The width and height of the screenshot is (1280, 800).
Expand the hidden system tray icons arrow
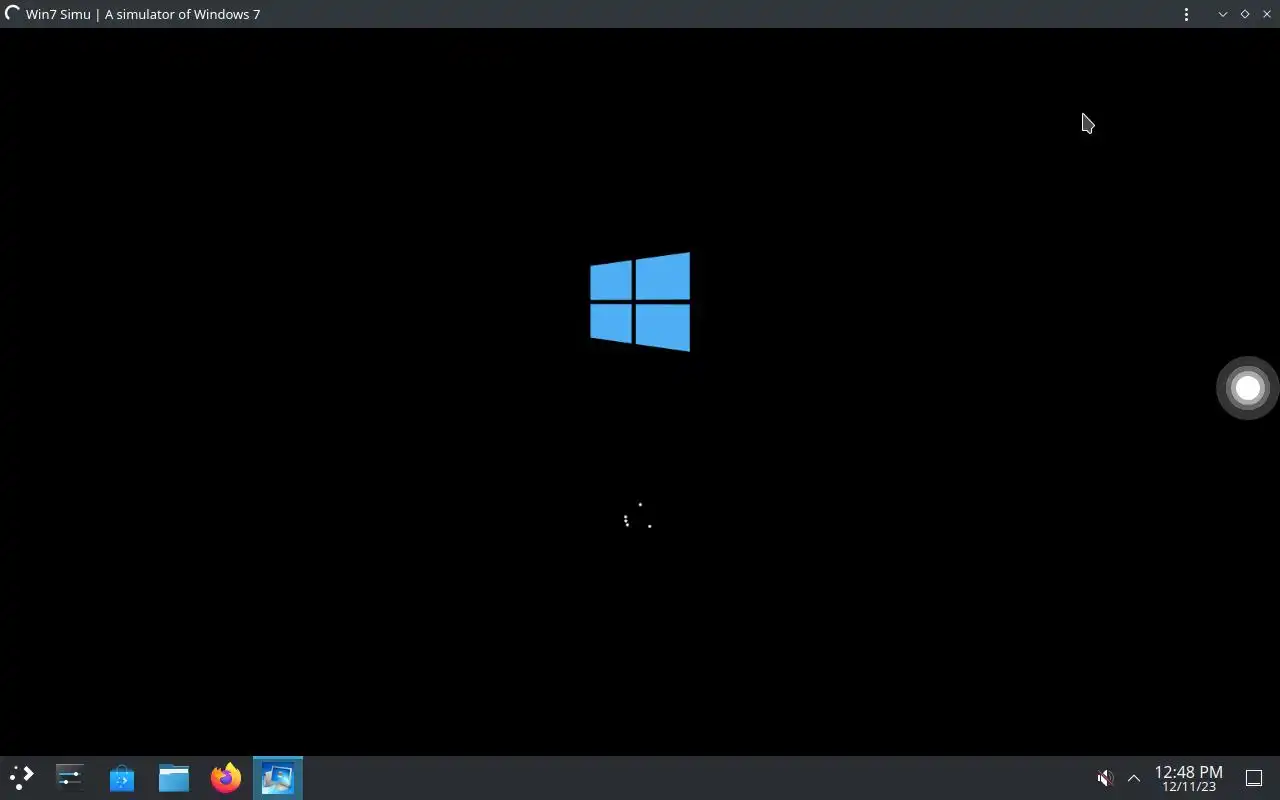1134,778
